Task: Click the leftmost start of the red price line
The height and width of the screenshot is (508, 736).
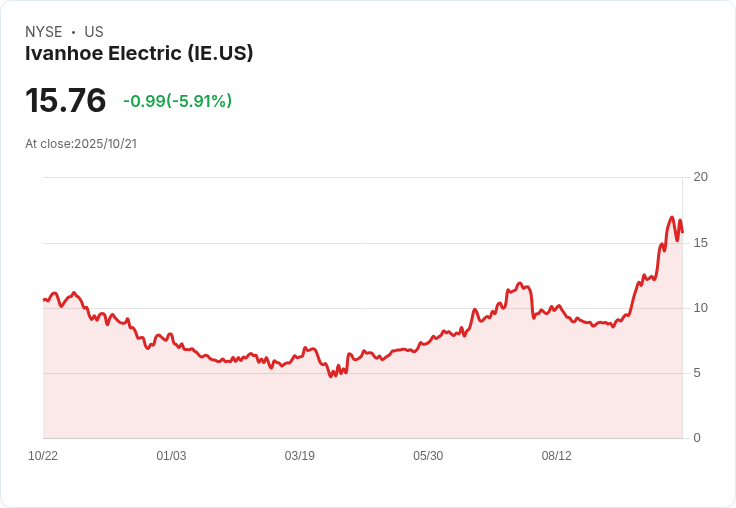Action: pyautogui.click(x=44, y=300)
